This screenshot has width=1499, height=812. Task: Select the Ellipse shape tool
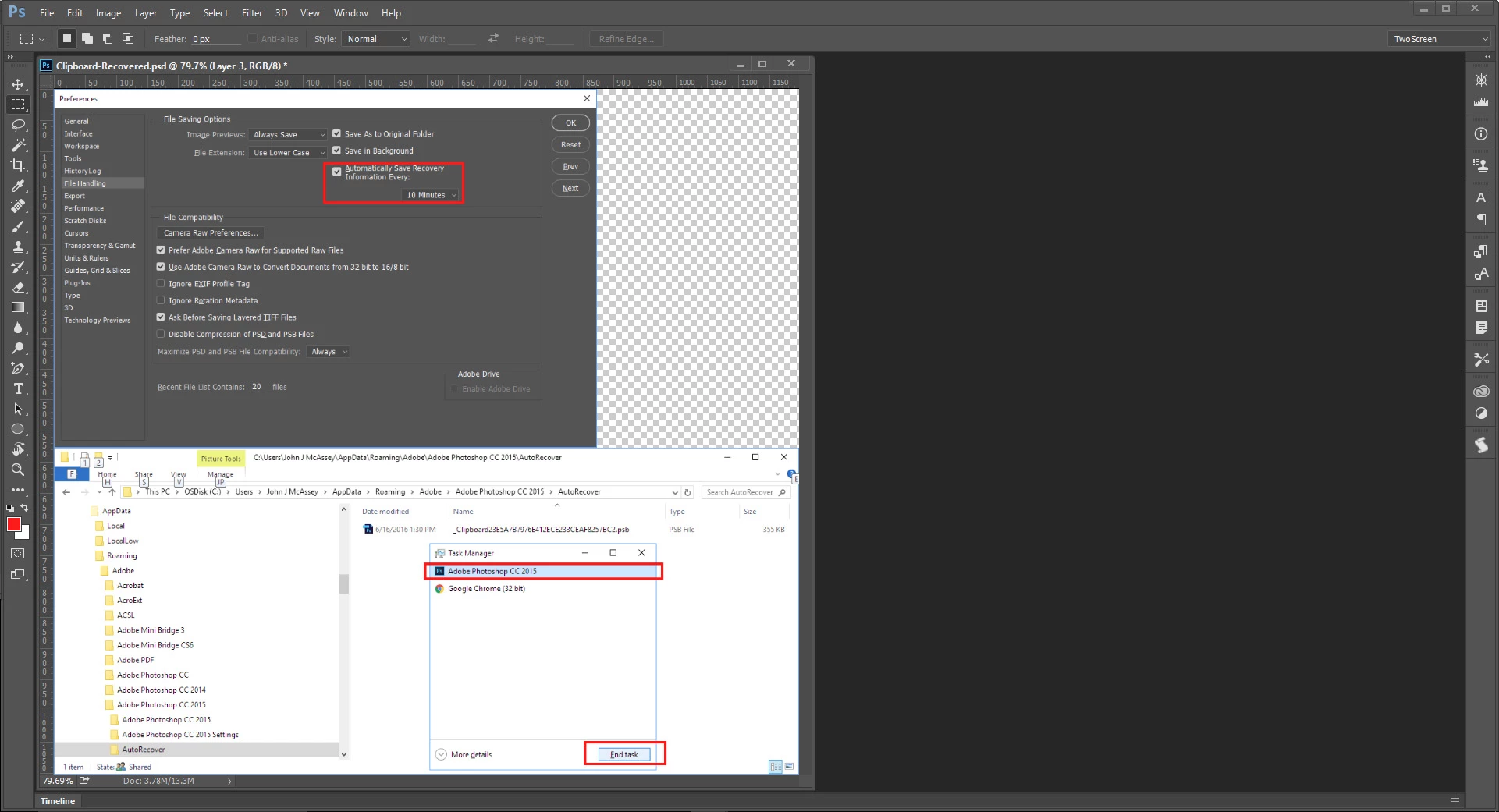18,429
